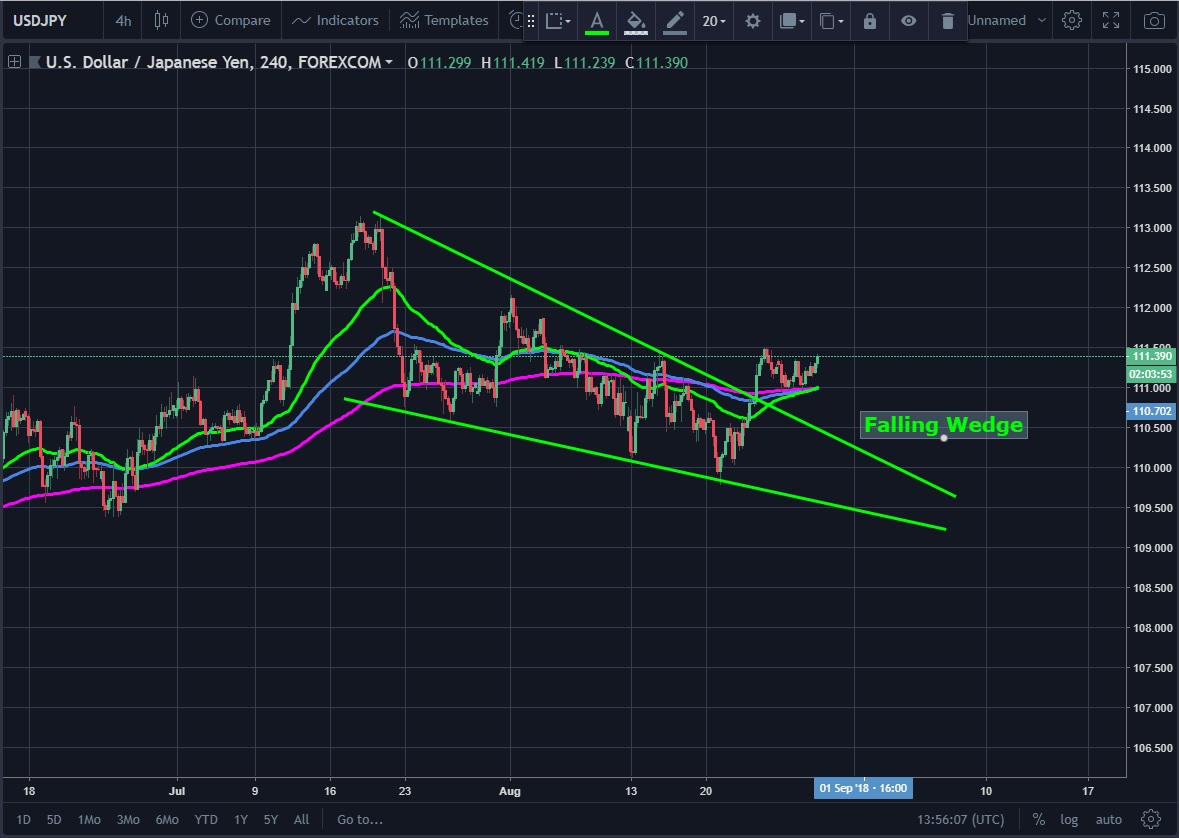Open drawing settings gear in floating toolbar
This screenshot has height=838, width=1179.
click(x=753, y=21)
